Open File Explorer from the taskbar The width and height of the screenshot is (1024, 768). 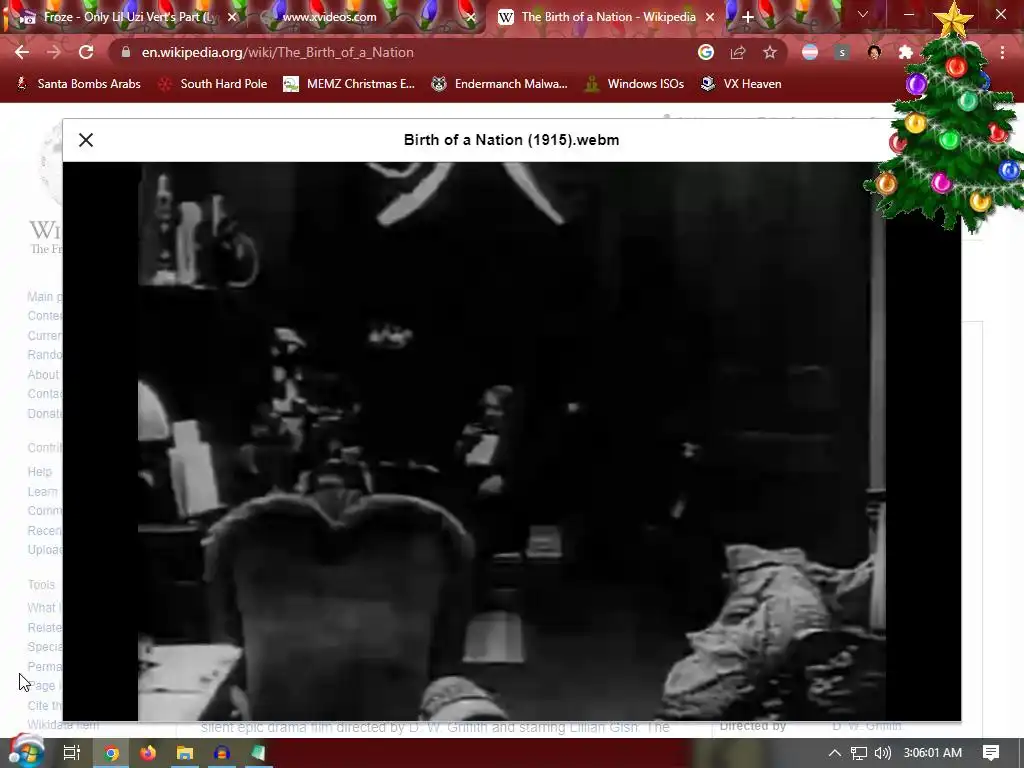[x=185, y=753]
